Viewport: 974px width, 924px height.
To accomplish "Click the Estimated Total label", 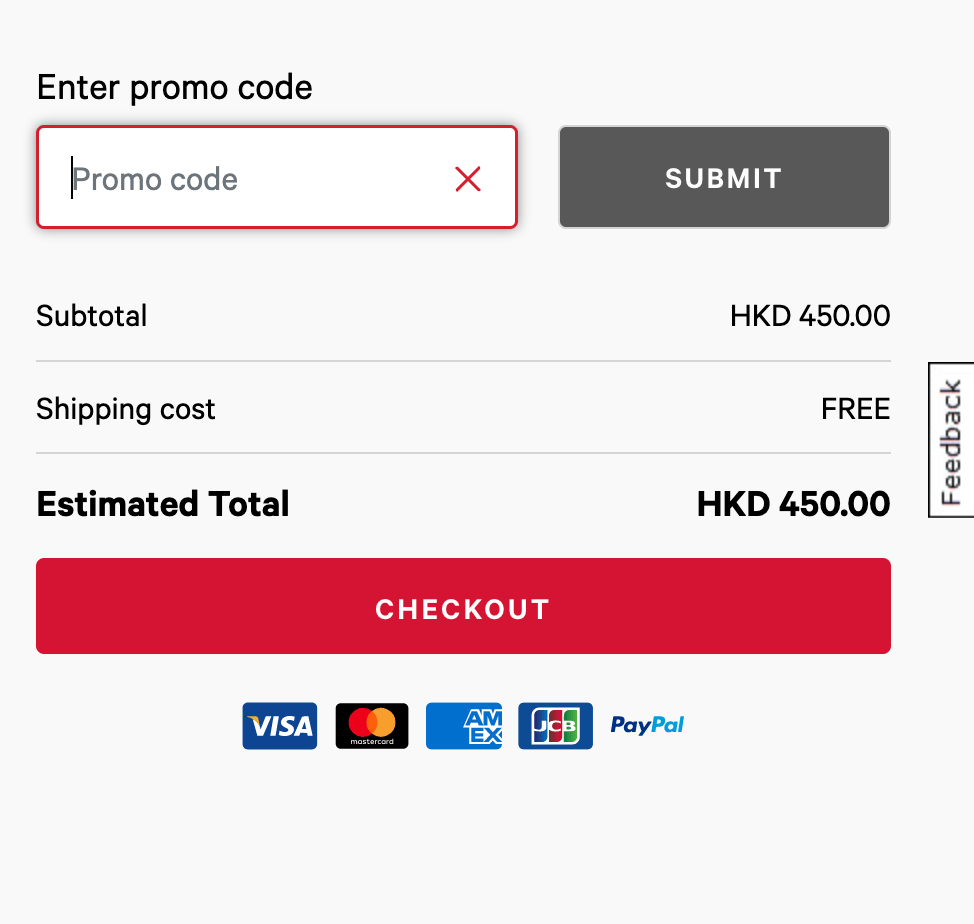I will tap(163, 504).
